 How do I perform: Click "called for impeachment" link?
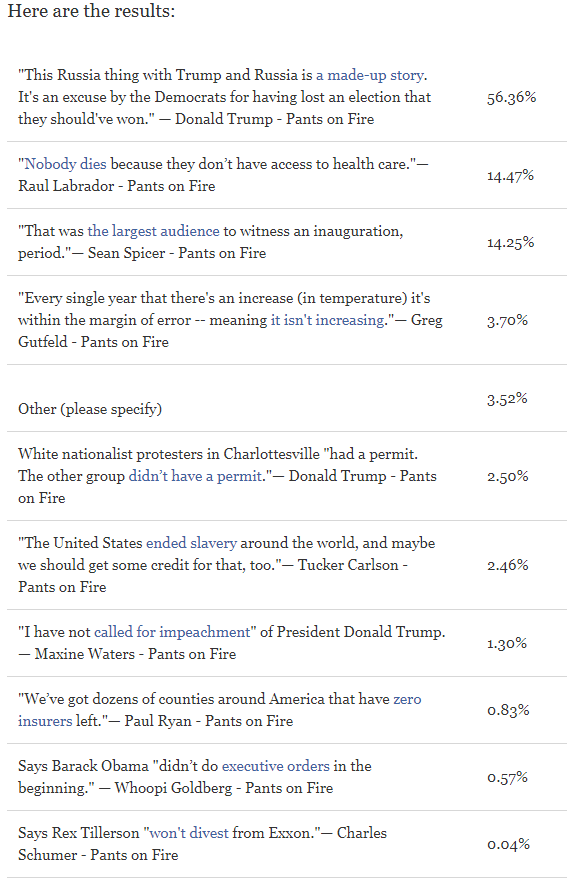point(171,632)
